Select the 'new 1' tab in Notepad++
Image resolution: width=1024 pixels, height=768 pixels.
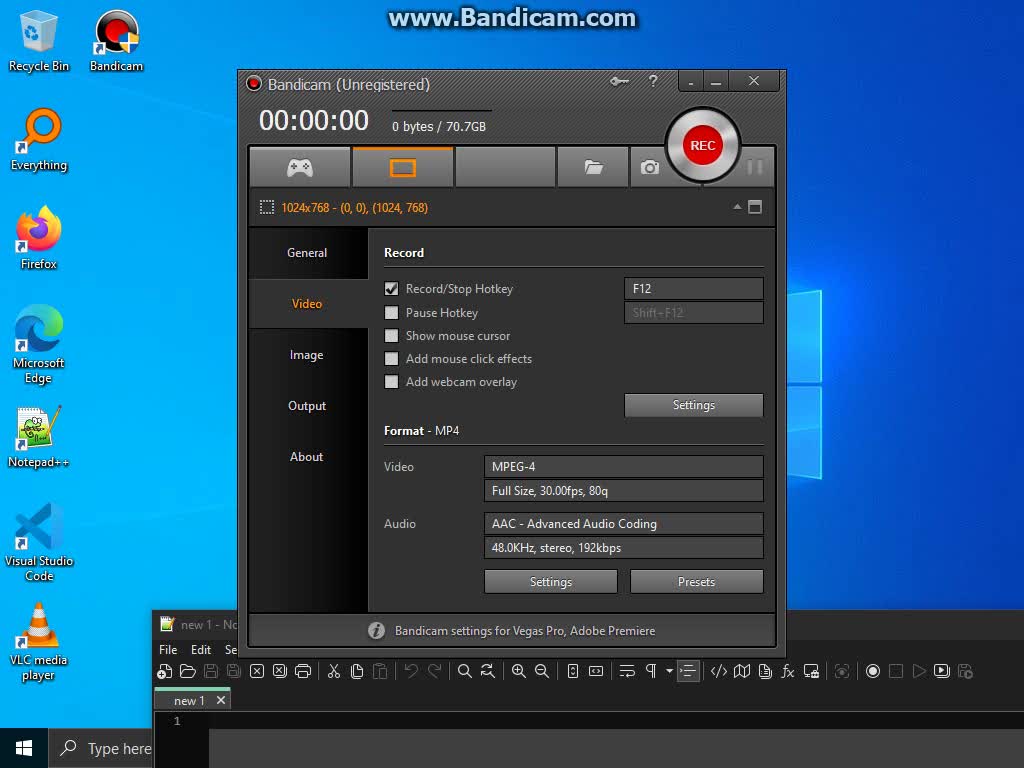[188, 700]
